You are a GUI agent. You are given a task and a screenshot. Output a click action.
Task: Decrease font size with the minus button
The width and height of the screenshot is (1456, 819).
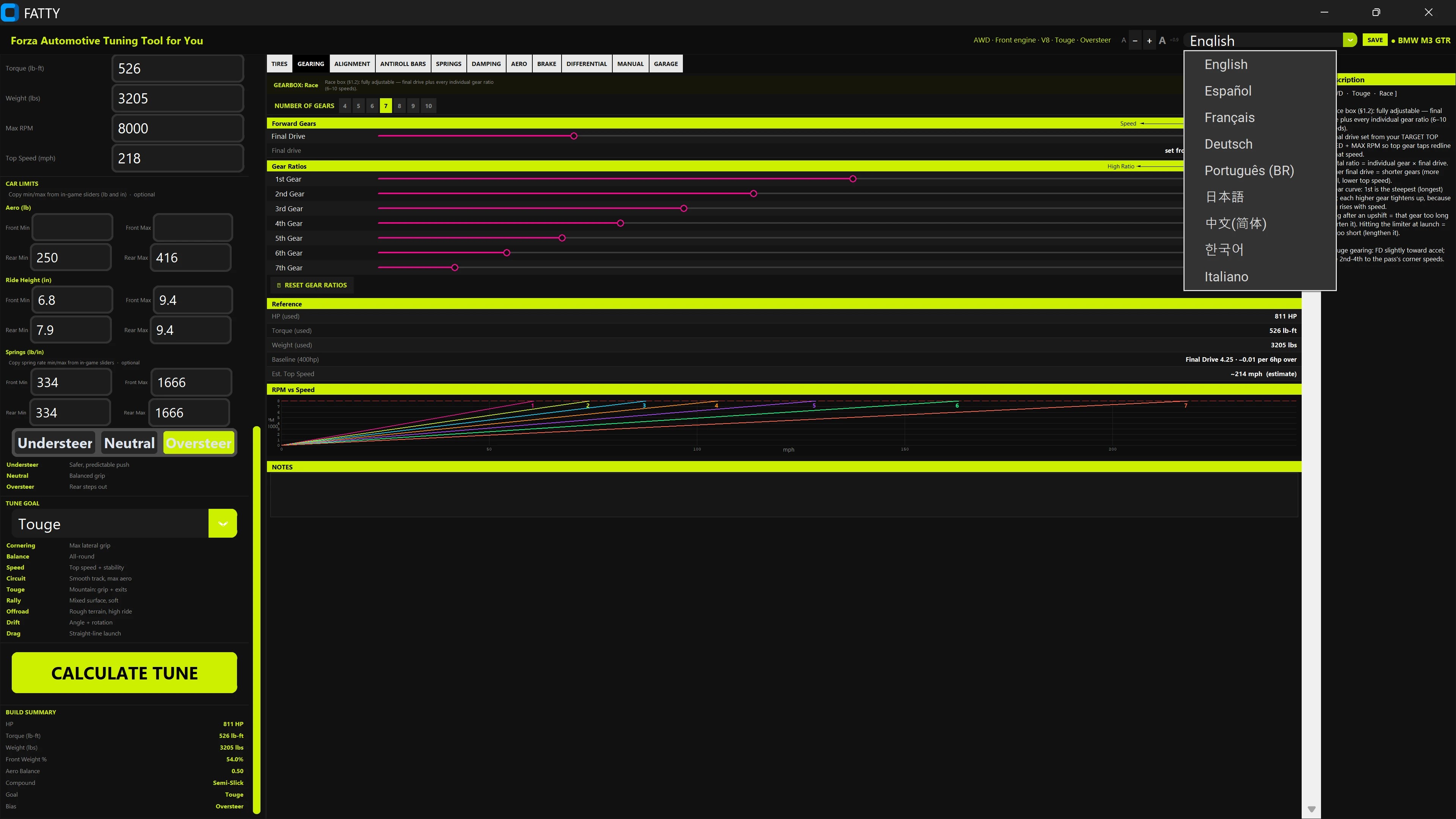[1135, 41]
